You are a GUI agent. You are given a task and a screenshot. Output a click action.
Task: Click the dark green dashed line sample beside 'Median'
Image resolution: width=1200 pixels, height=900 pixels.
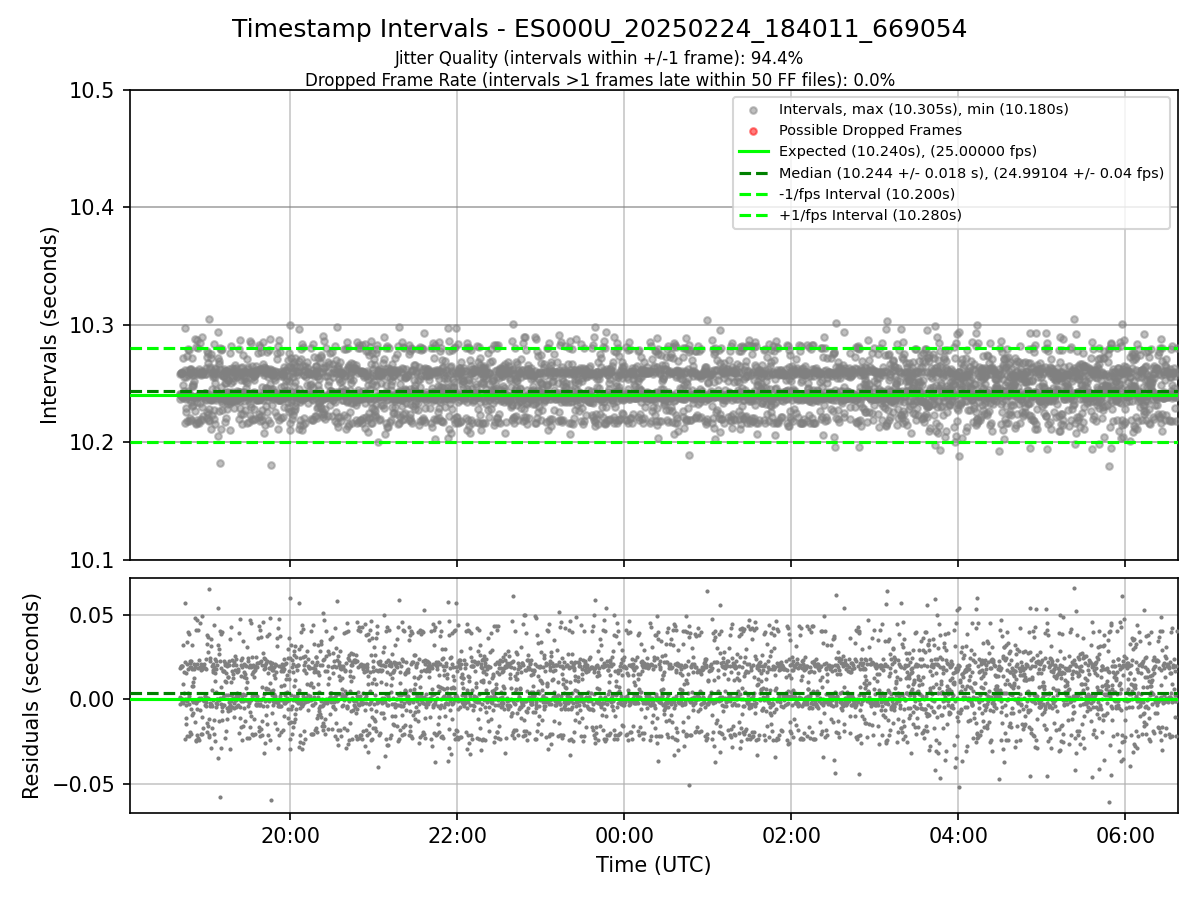(x=754, y=173)
